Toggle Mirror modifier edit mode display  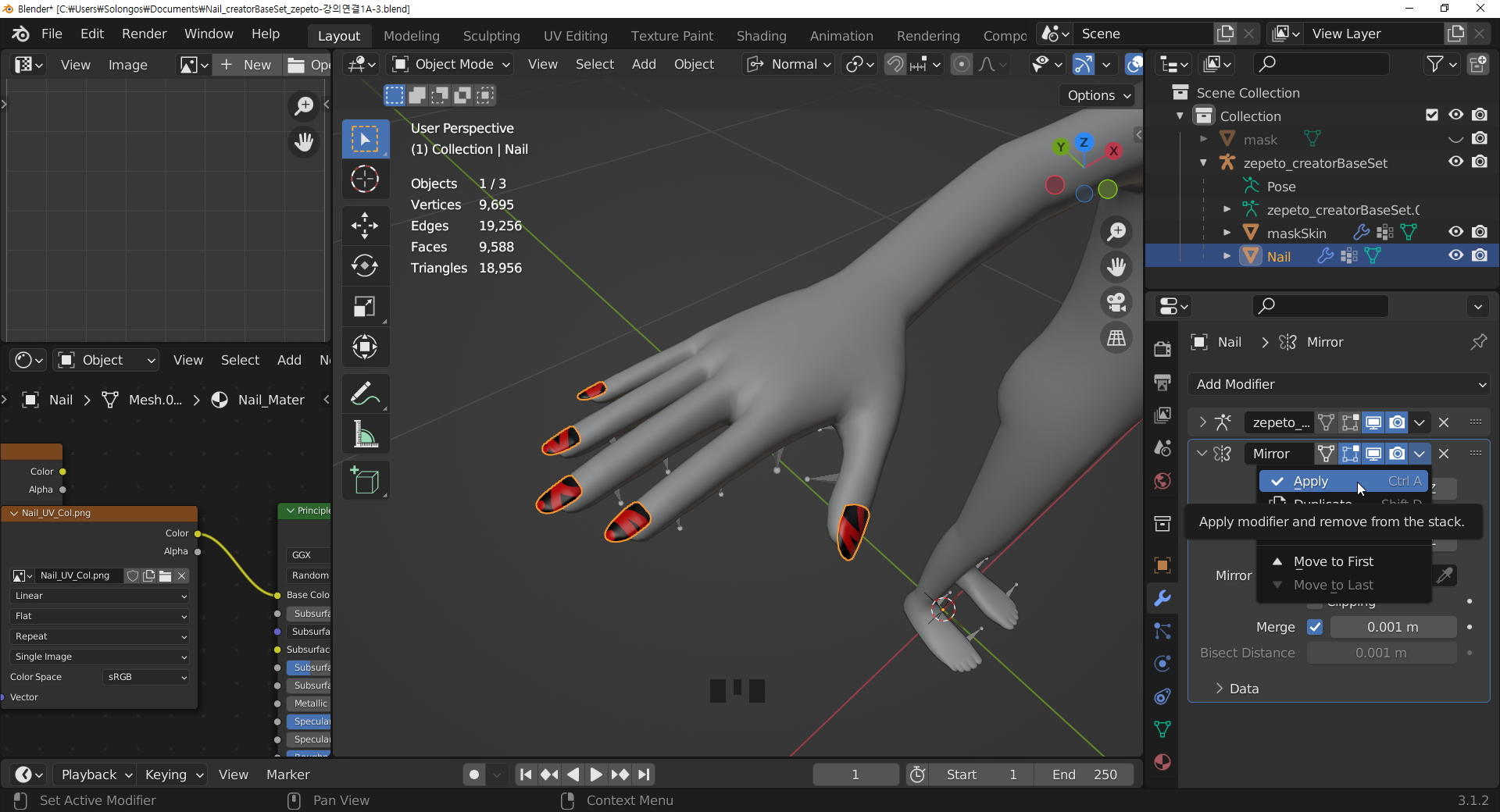[1350, 454]
